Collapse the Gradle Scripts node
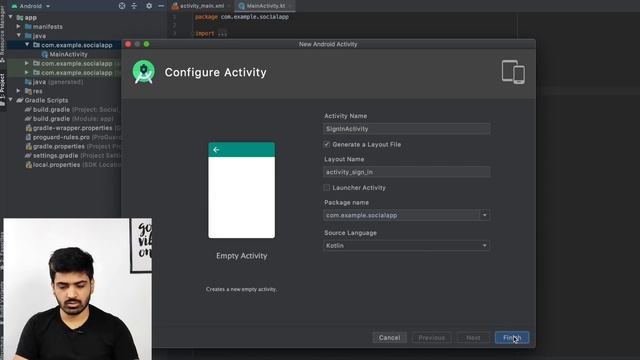The height and width of the screenshot is (360, 640). tap(11, 100)
